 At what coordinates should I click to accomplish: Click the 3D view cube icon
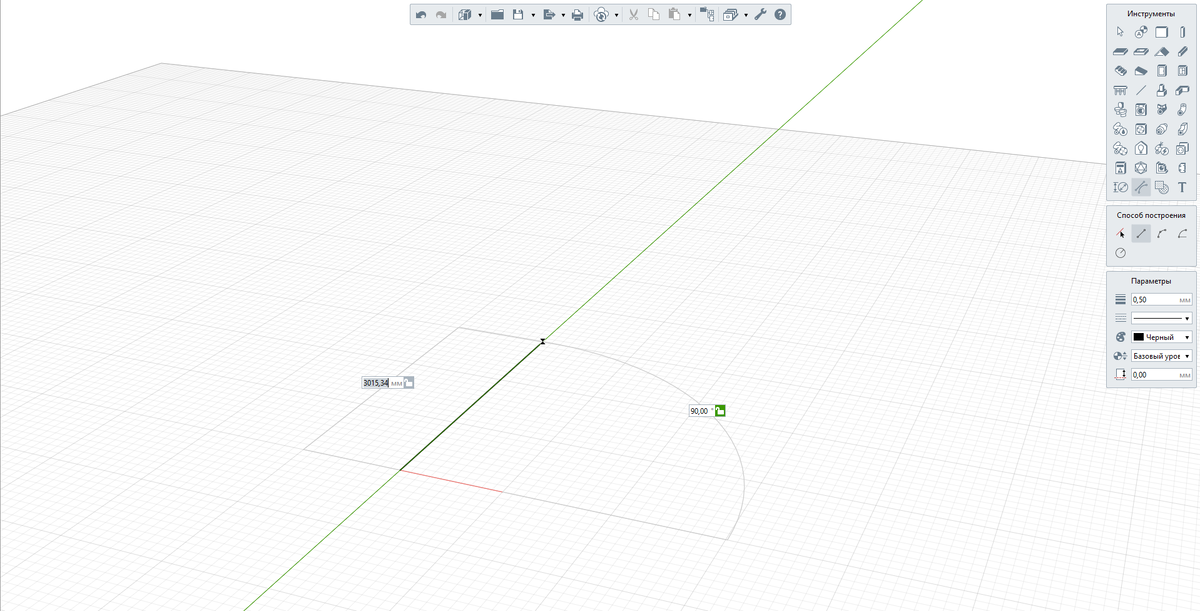click(465, 15)
